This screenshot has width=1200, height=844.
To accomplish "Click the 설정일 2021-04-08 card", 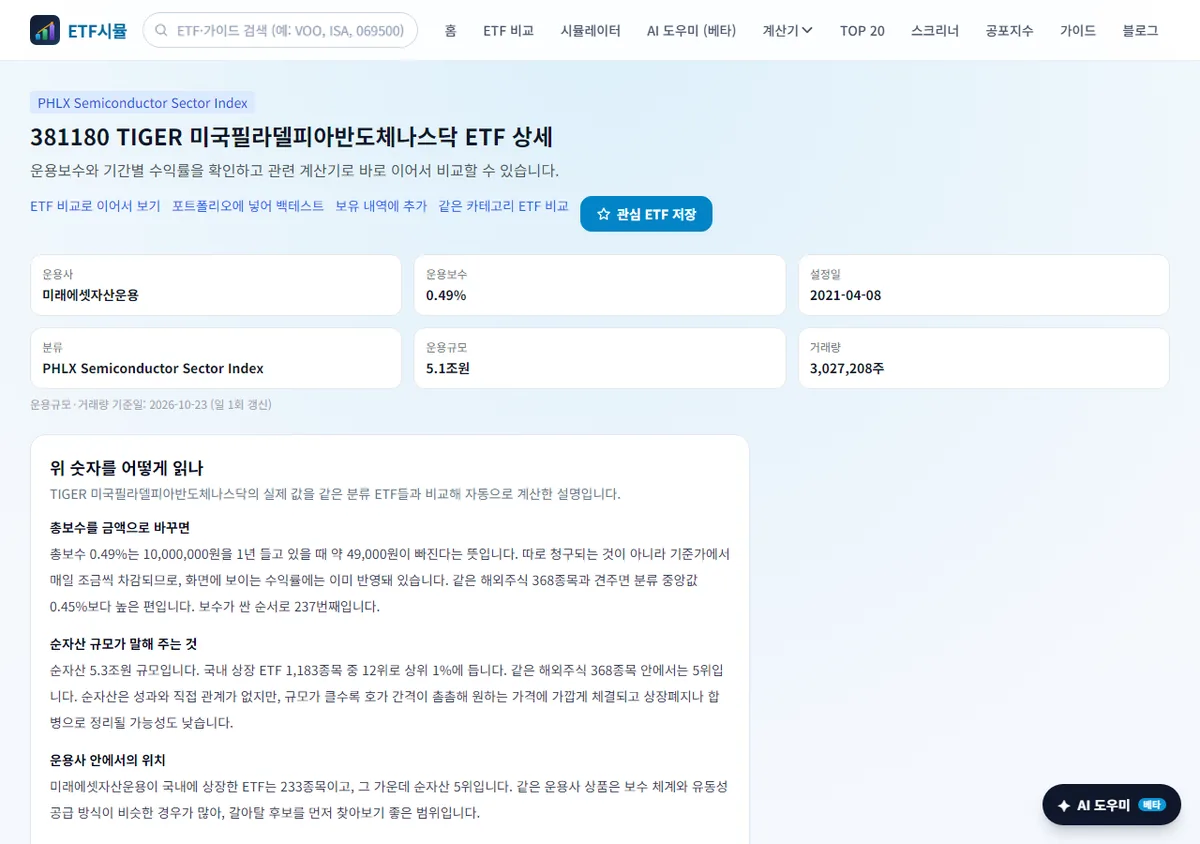I will [983, 285].
